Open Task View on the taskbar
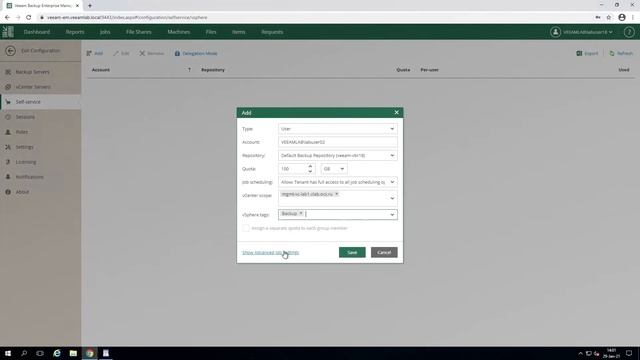The image size is (640, 360). click(40, 353)
